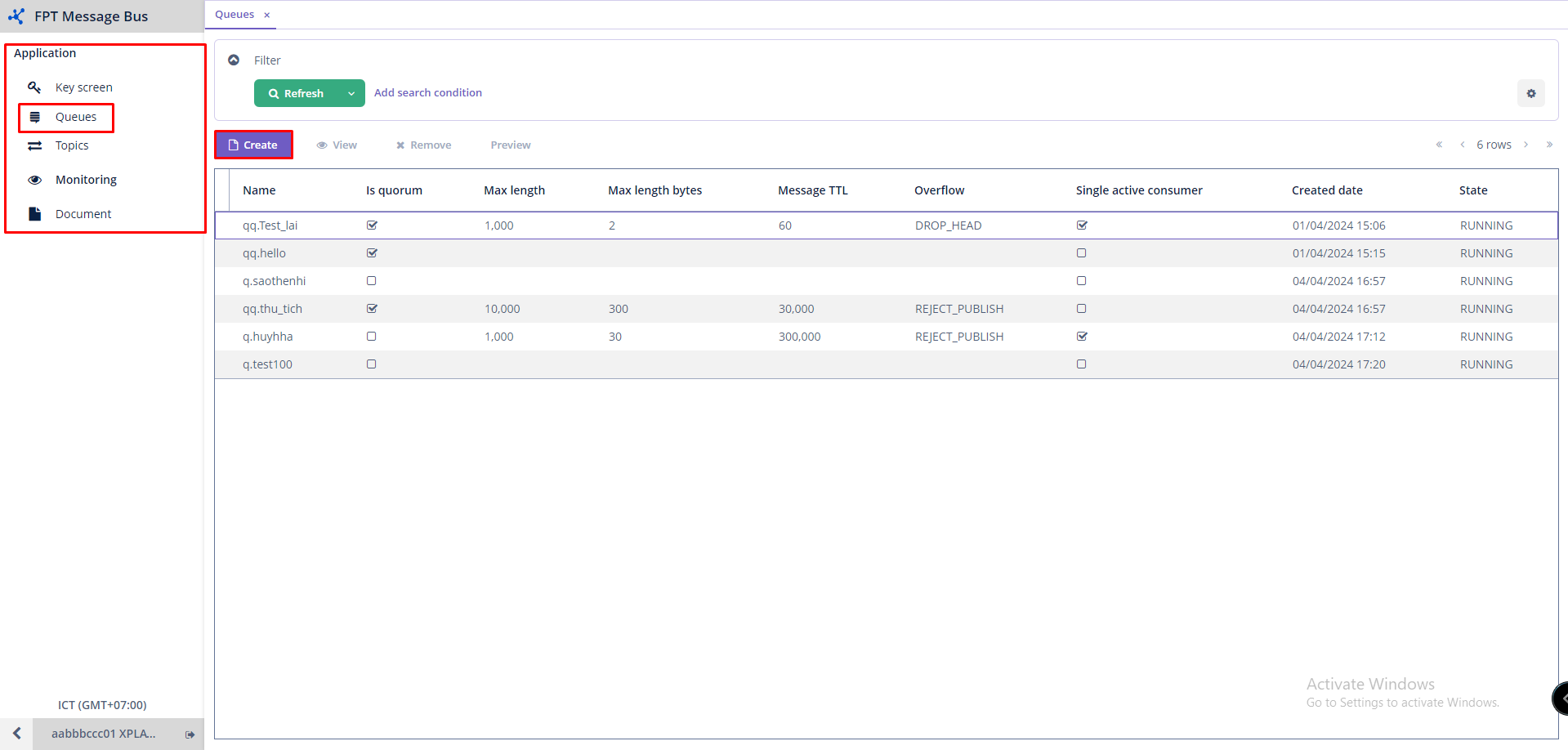Click the FPT Message Bus logo
The width and height of the screenshot is (1568, 750).
tap(16, 16)
